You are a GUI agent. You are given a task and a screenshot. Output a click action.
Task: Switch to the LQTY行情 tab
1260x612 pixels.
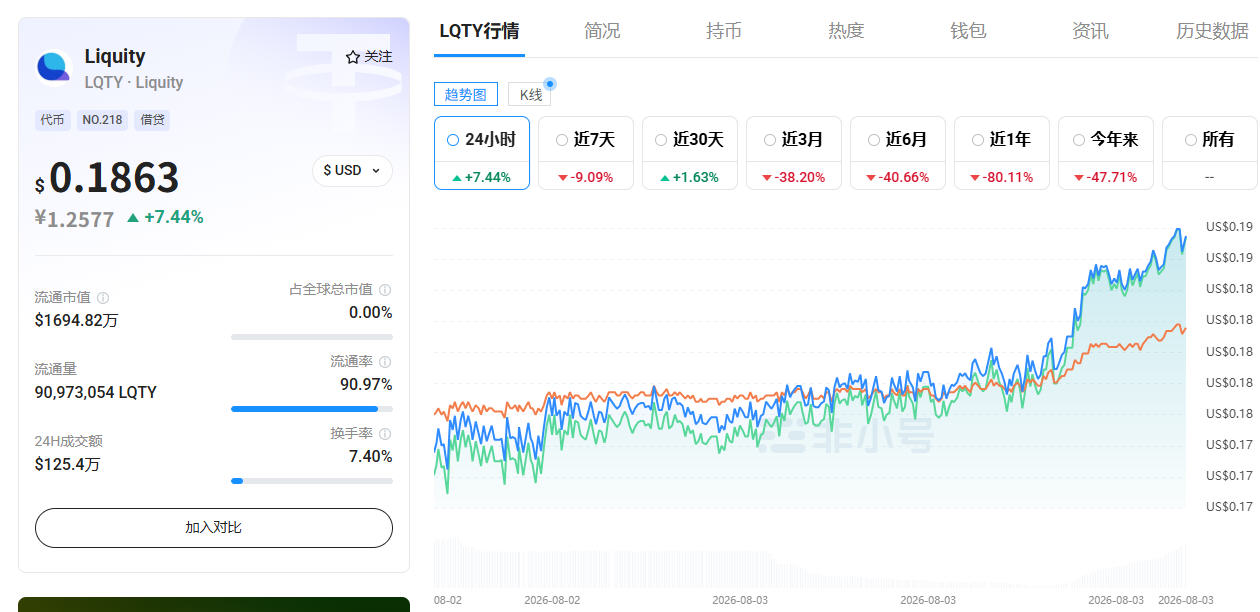(479, 31)
